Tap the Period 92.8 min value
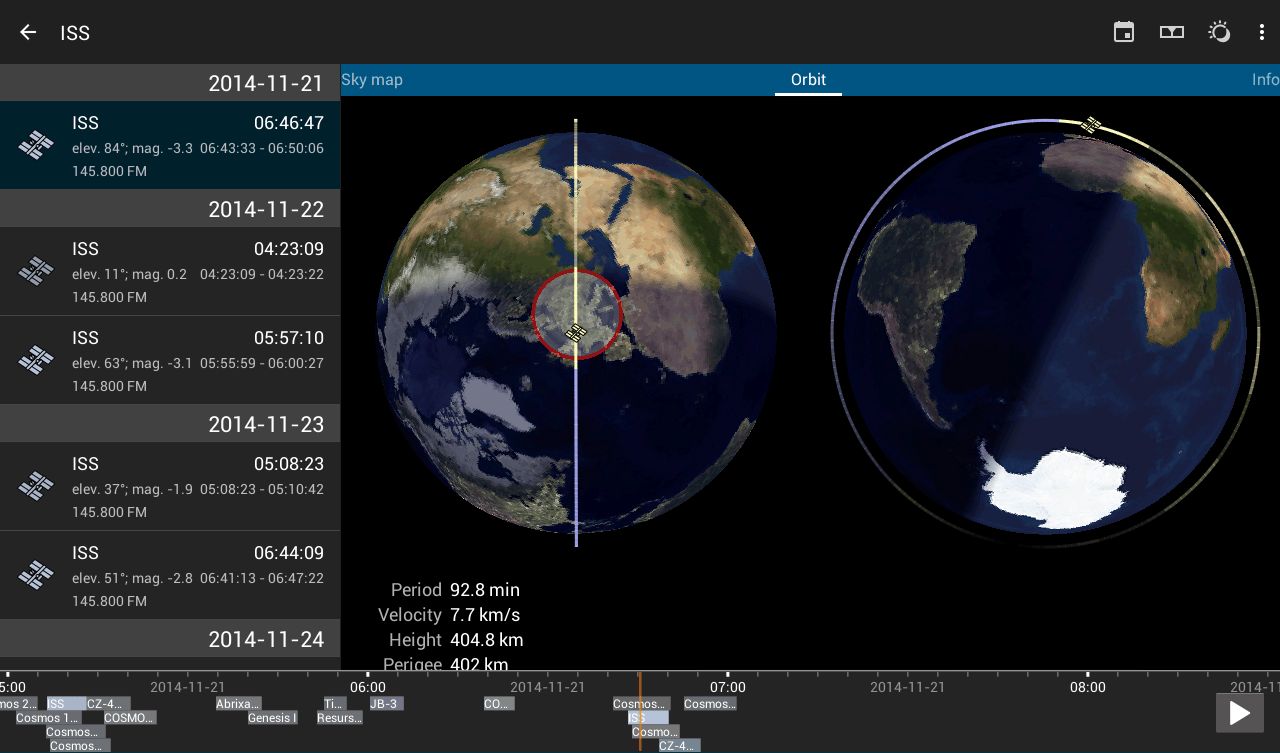 coord(485,590)
